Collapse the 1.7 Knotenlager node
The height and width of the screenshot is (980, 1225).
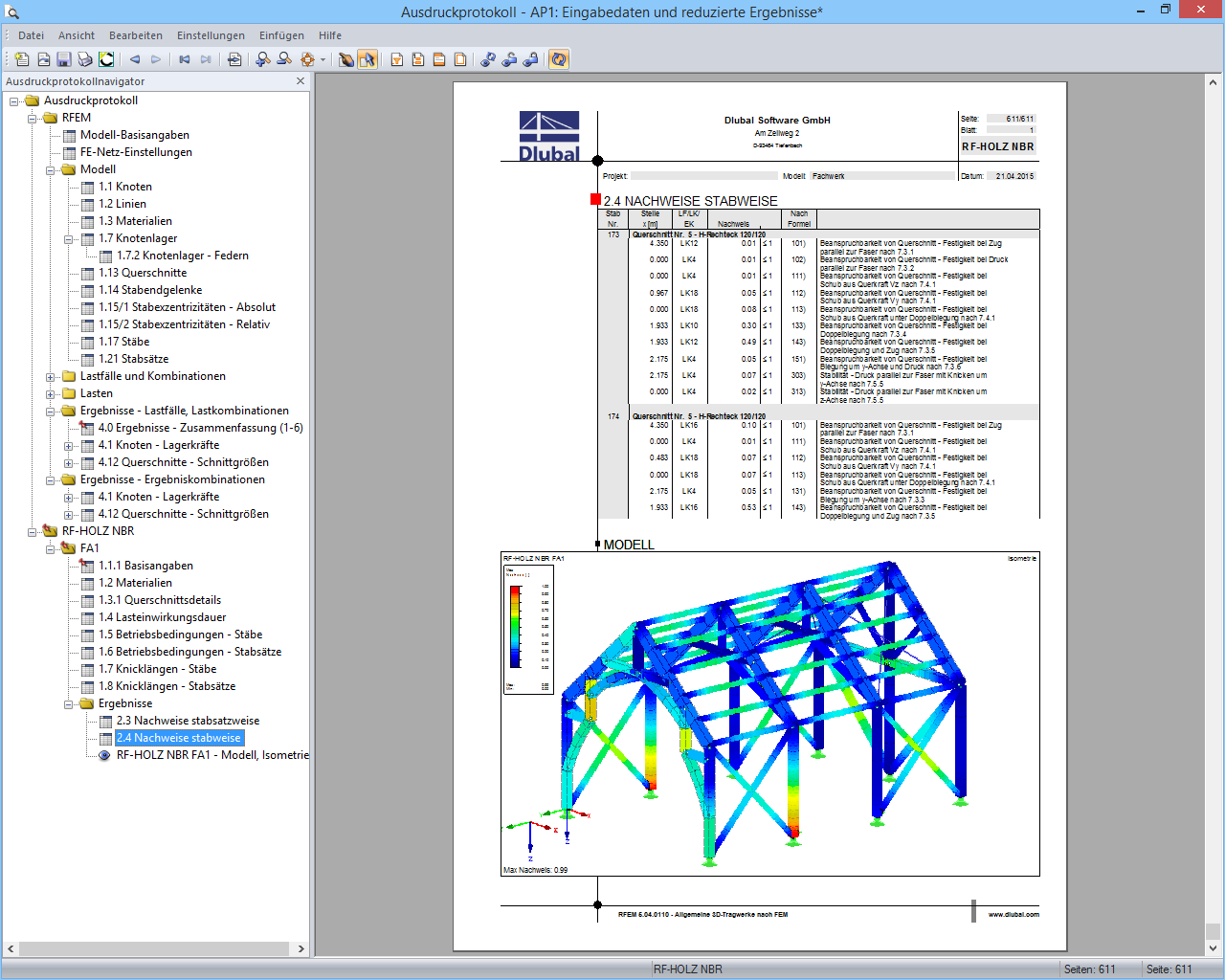[69, 238]
